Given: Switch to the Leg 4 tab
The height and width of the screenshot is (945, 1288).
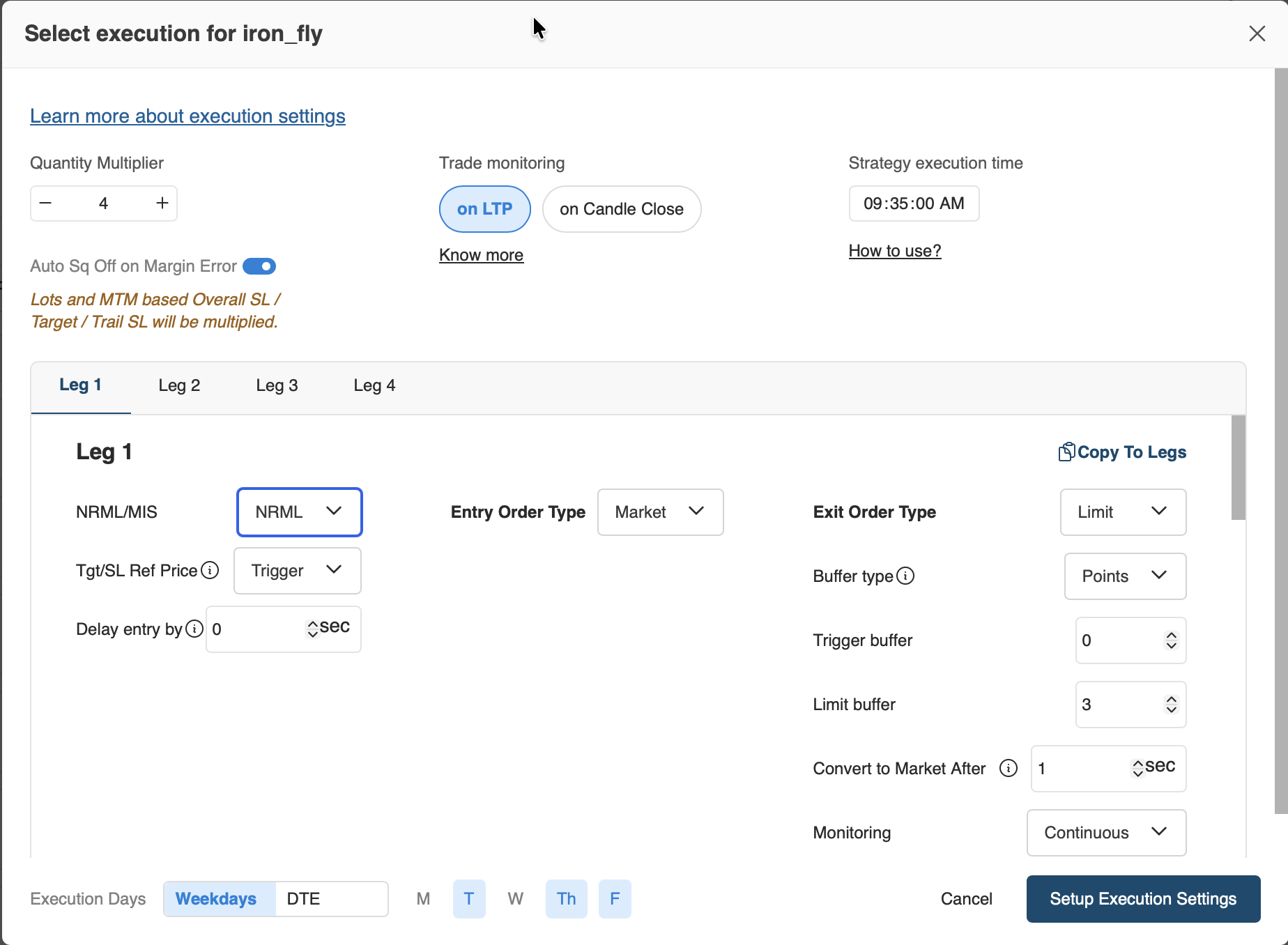Looking at the screenshot, I should coord(374,385).
